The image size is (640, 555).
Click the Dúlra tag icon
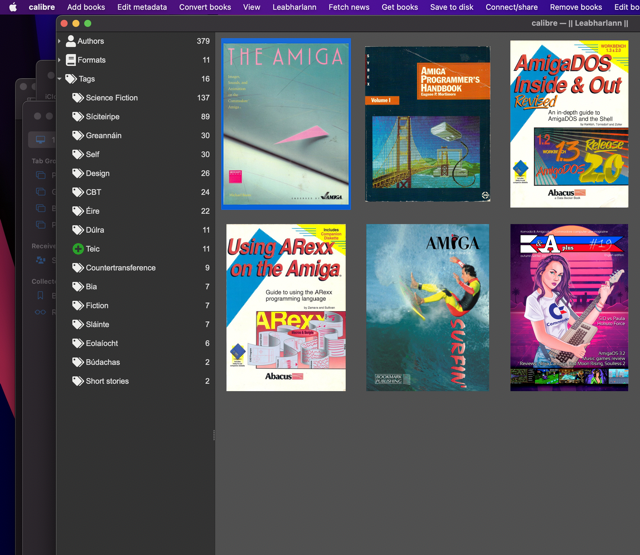click(x=78, y=230)
